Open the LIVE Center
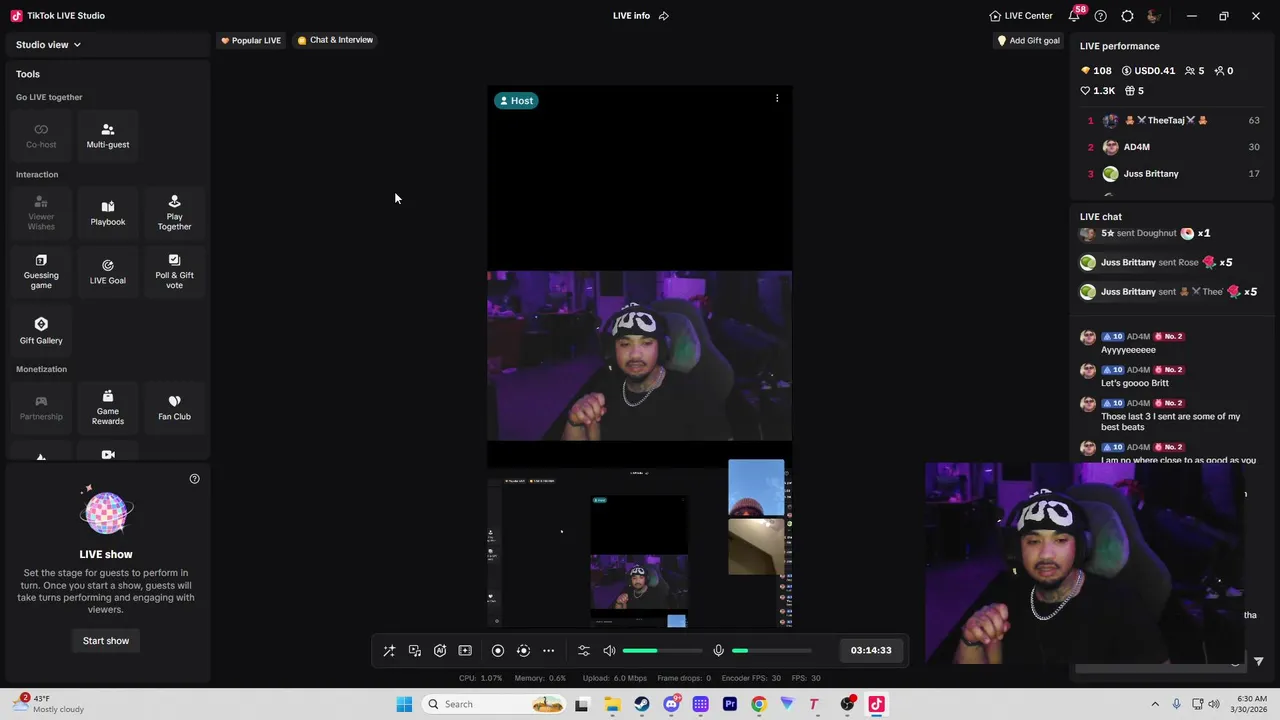The image size is (1280, 720). 1021,16
